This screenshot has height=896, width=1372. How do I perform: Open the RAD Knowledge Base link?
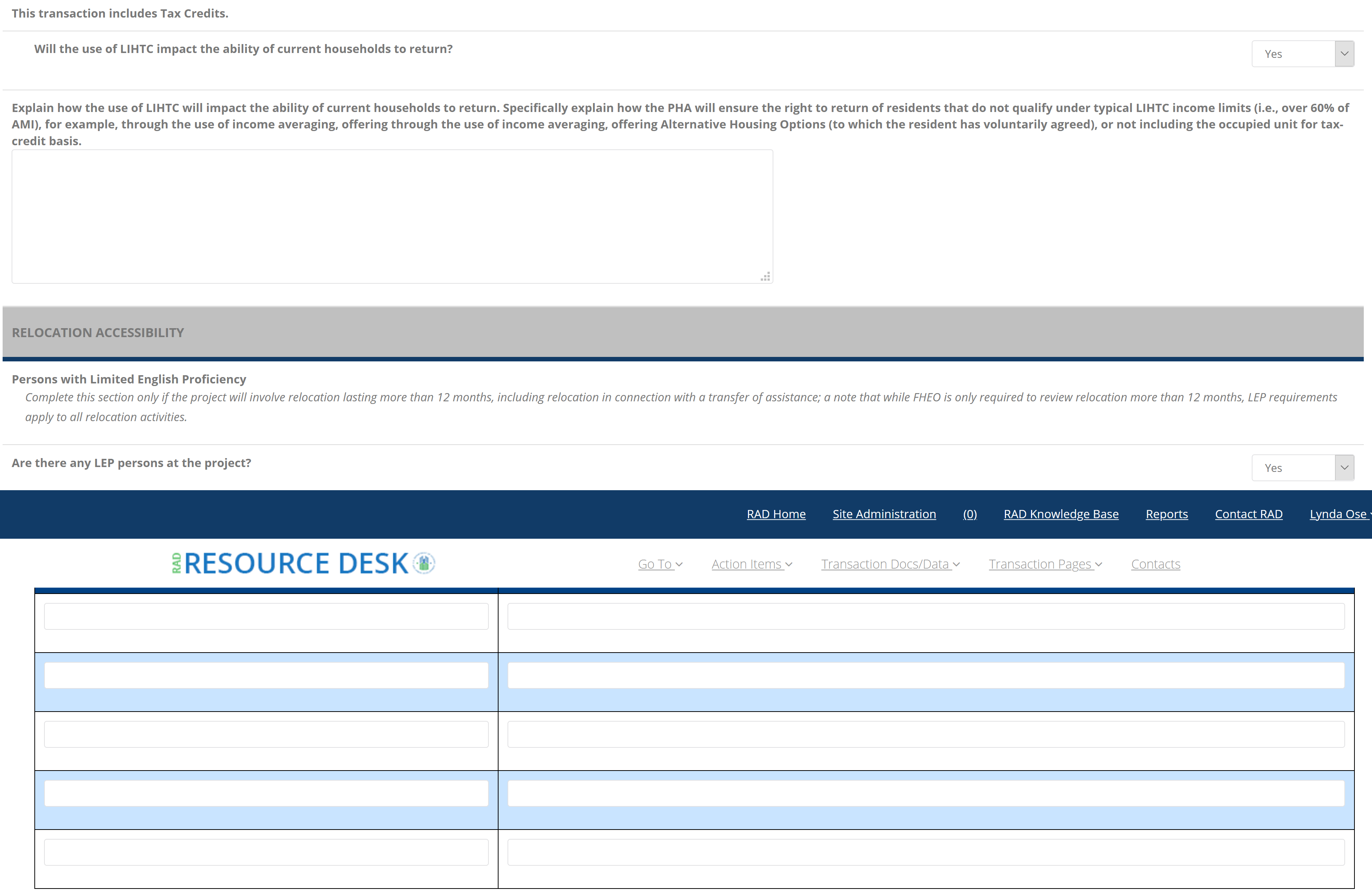pos(1061,514)
